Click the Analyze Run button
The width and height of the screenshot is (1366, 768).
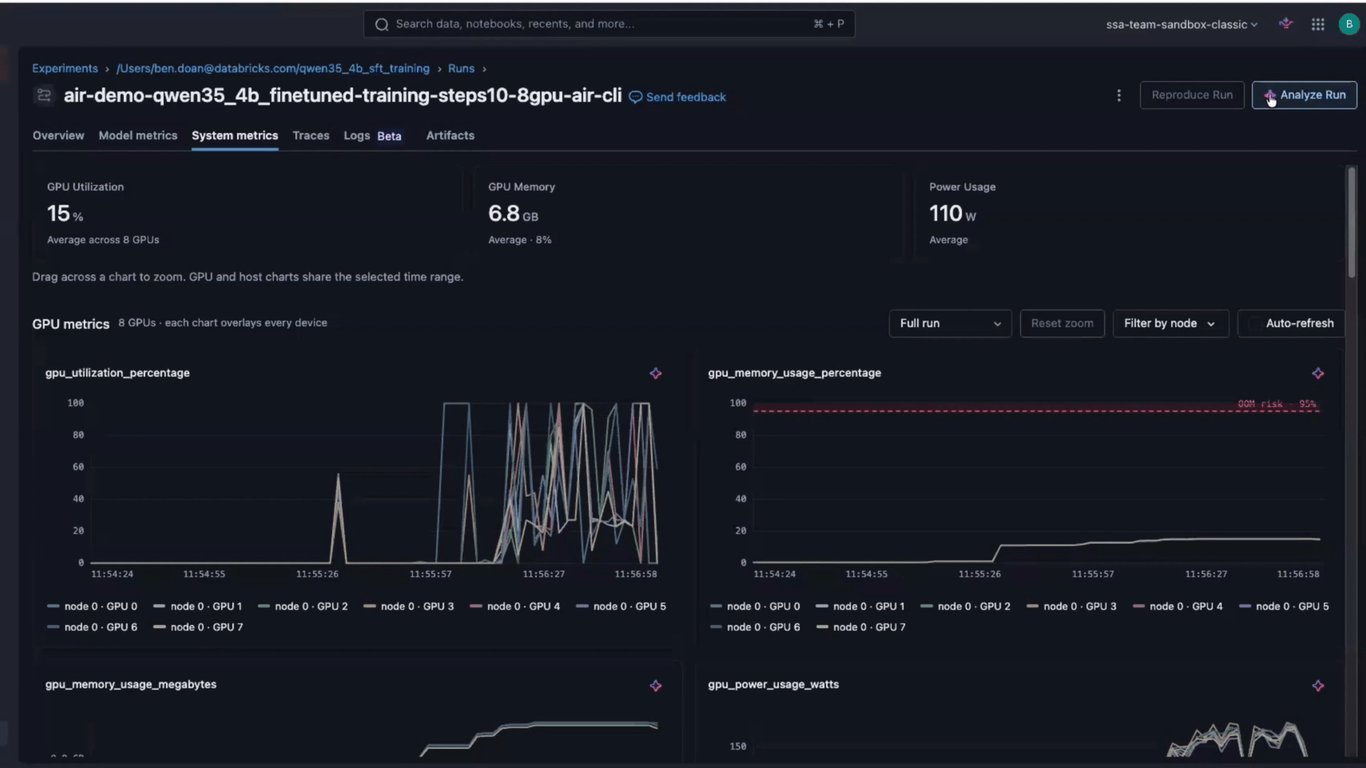[1304, 95]
